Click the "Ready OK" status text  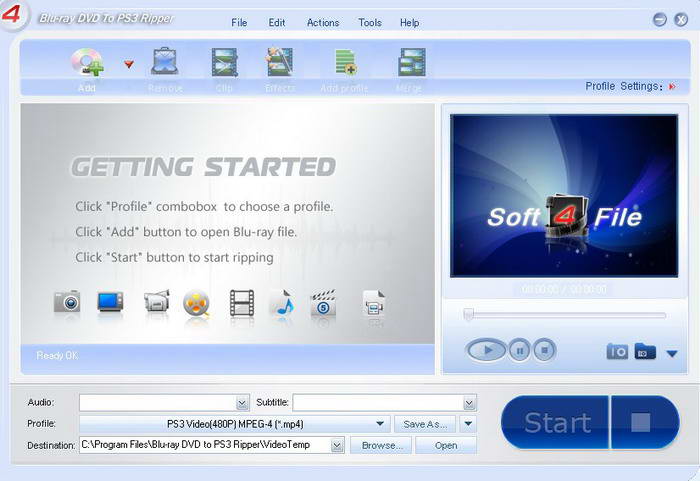click(57, 356)
